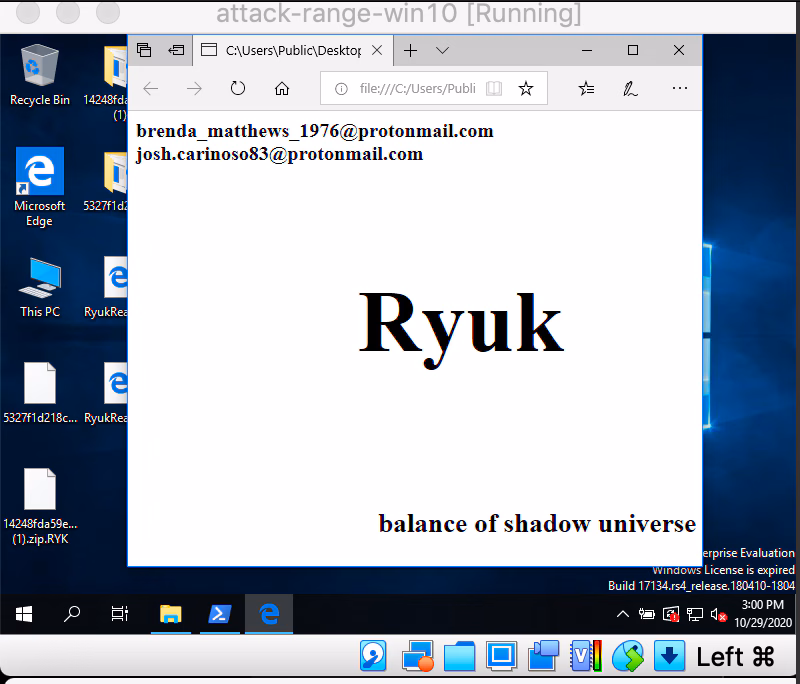Close the C:\Users\Public\Desktop tab
Screen dimensions: 800x684
pos(377,50)
